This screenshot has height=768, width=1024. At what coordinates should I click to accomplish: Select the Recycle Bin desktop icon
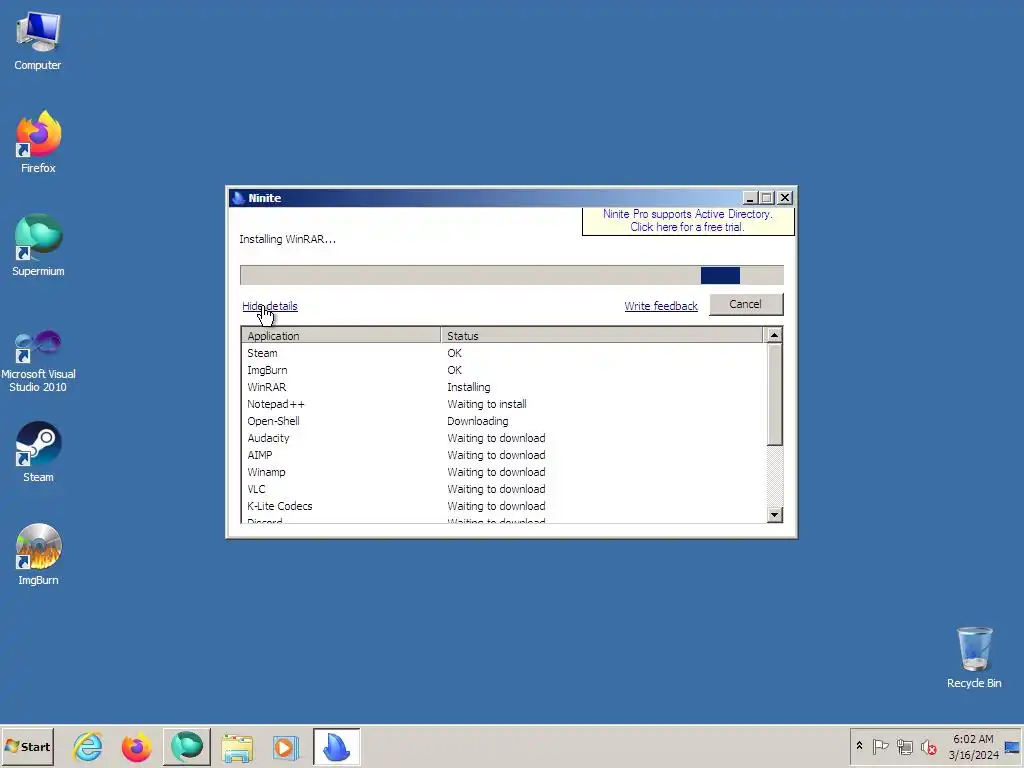(x=974, y=658)
